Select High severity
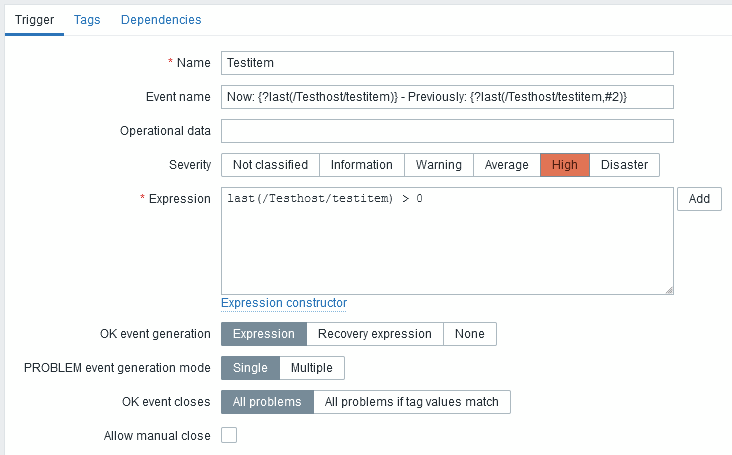 click(564, 165)
